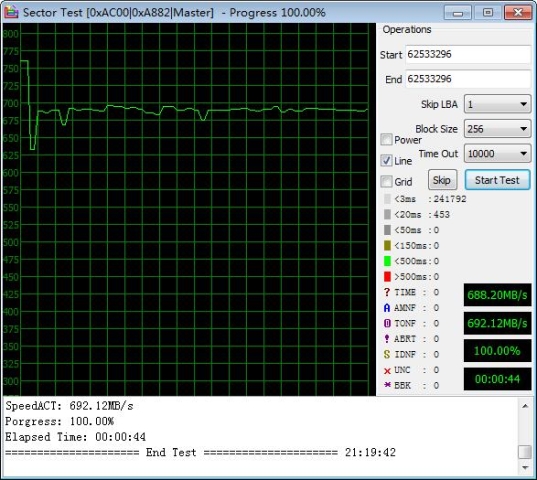
Task: Click the Sector Test app icon in title bar
Action: [11, 12]
